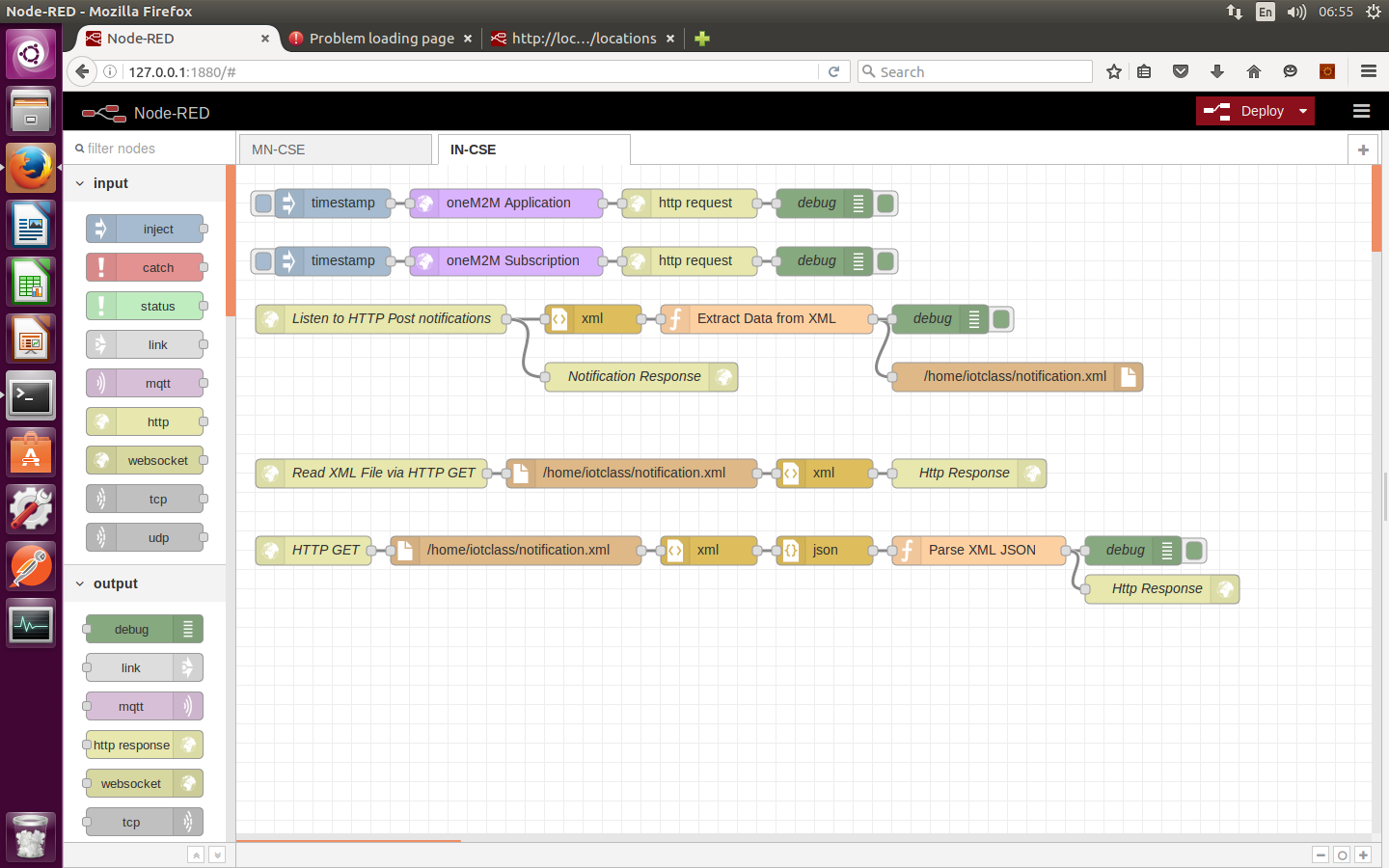Select the output mqtt node in palette
Viewport: 1389px width, 868px height.
tap(145, 706)
